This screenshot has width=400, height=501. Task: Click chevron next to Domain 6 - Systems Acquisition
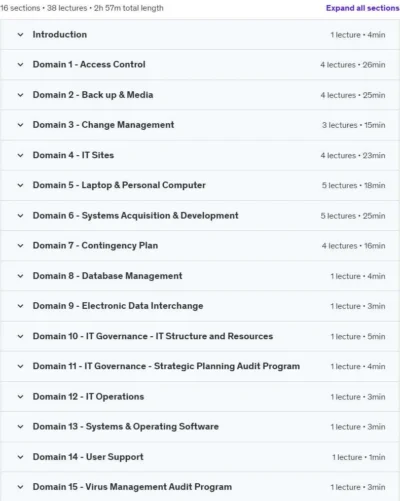(x=20, y=215)
